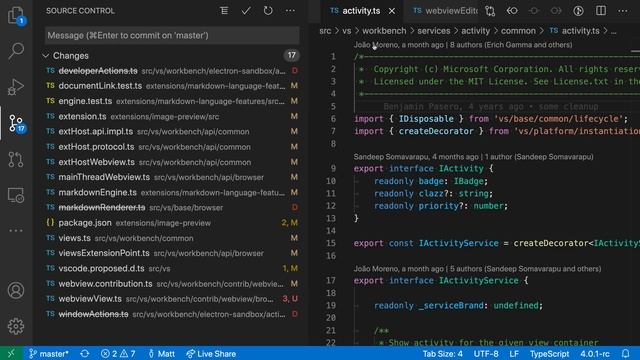Open deleted markdownRenderer.ts entry
The height and width of the screenshot is (360, 640).
pos(171,207)
